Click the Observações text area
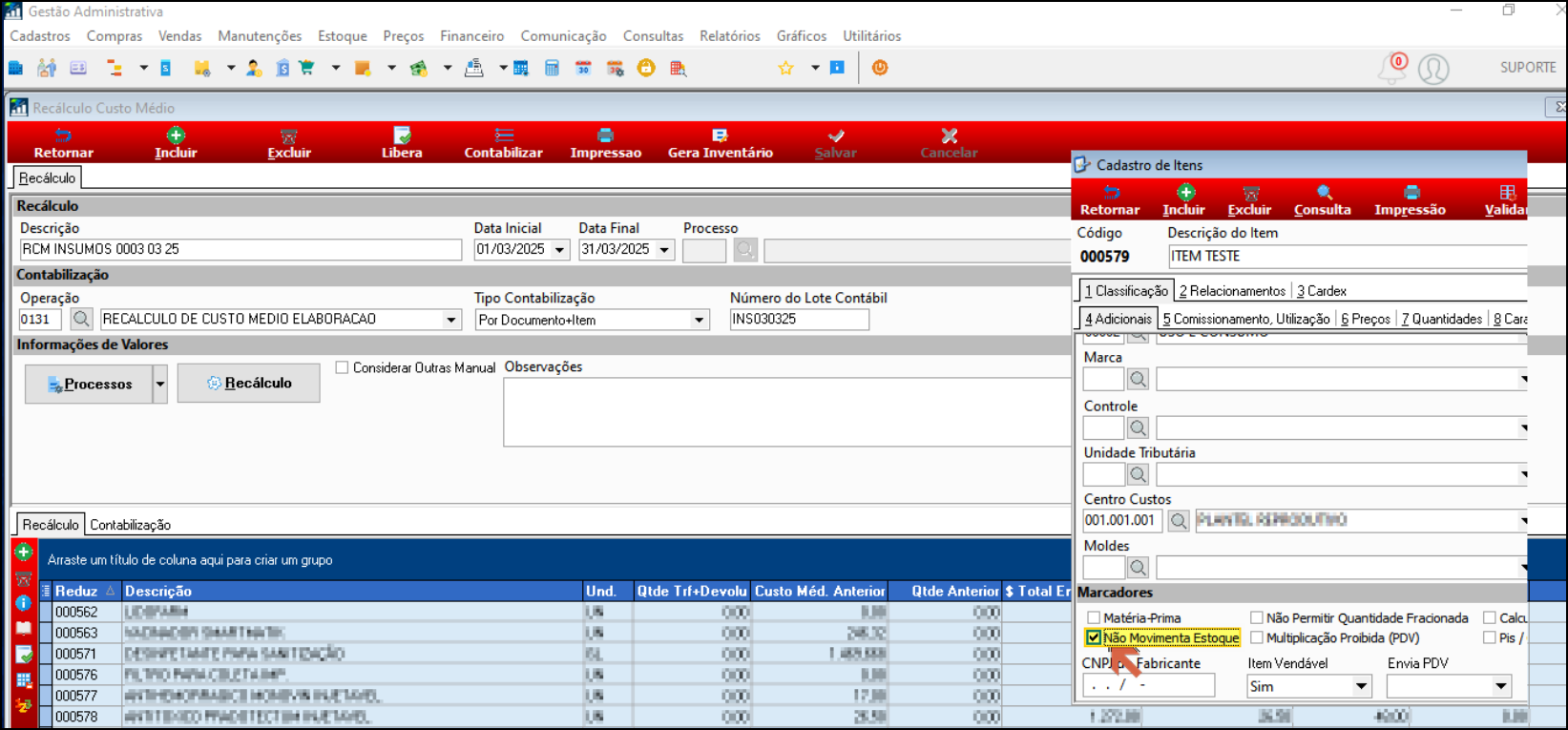The height and width of the screenshot is (730, 1568). point(787,412)
